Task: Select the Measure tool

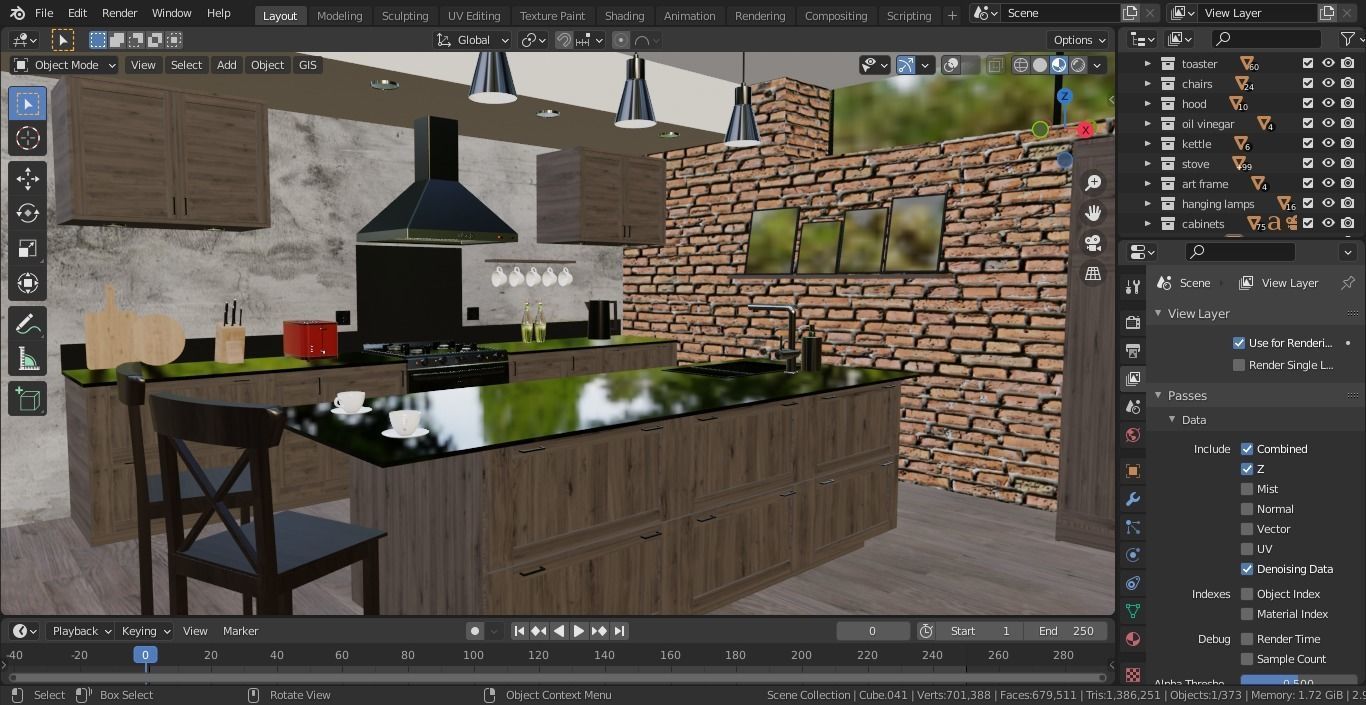Action: (28, 359)
